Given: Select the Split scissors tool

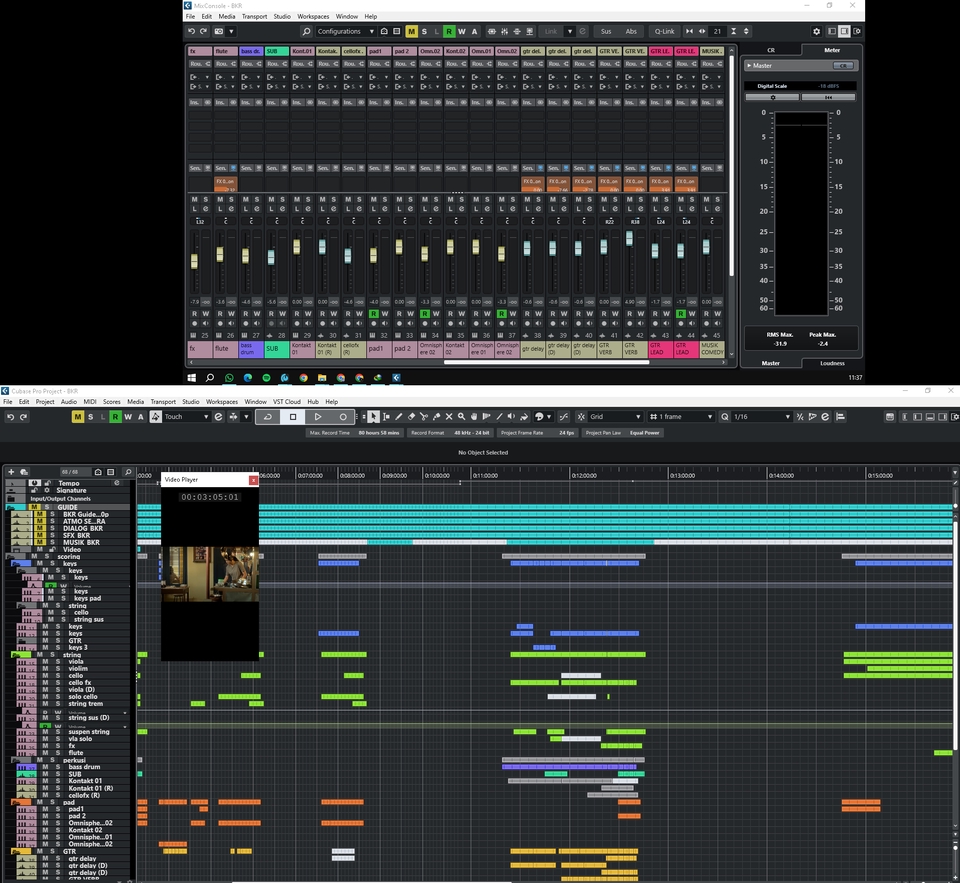Looking at the screenshot, I should click(424, 417).
